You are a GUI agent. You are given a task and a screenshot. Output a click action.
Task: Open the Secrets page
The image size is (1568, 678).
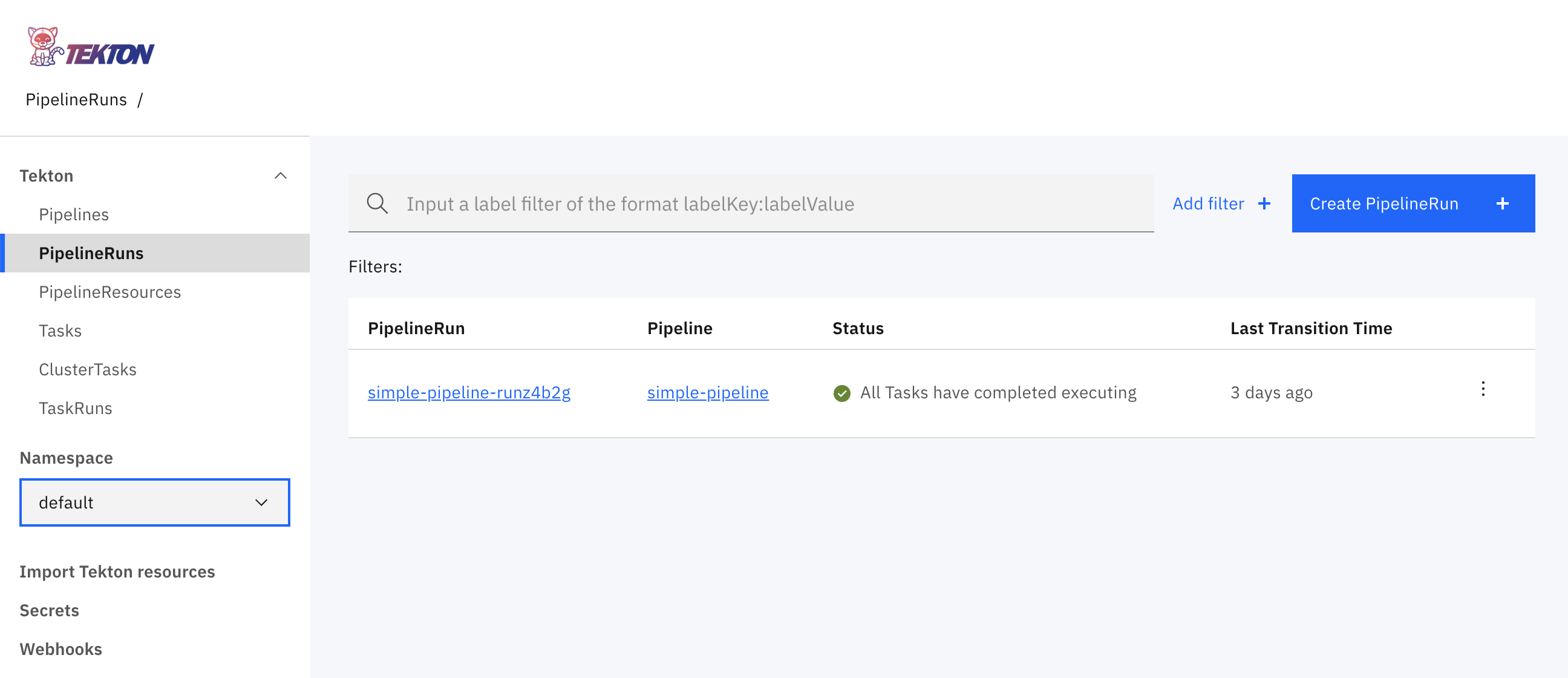click(50, 610)
